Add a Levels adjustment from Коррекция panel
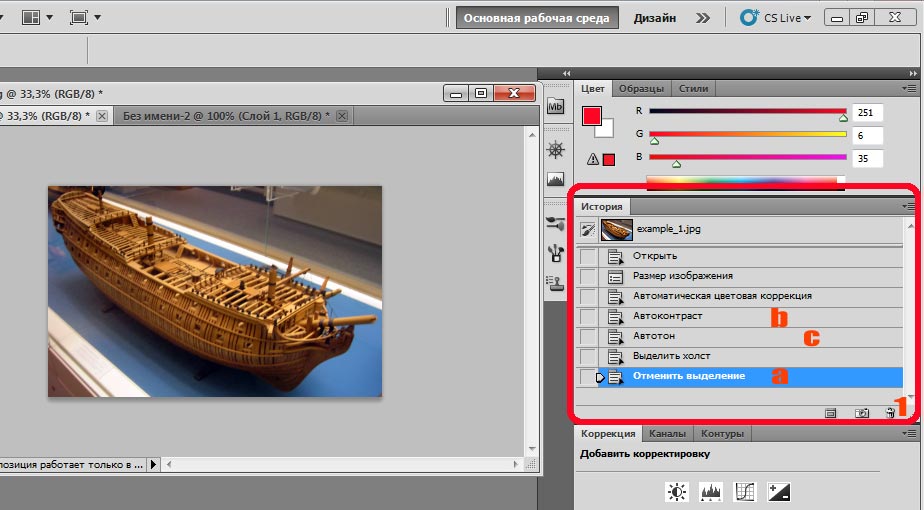 pos(710,491)
